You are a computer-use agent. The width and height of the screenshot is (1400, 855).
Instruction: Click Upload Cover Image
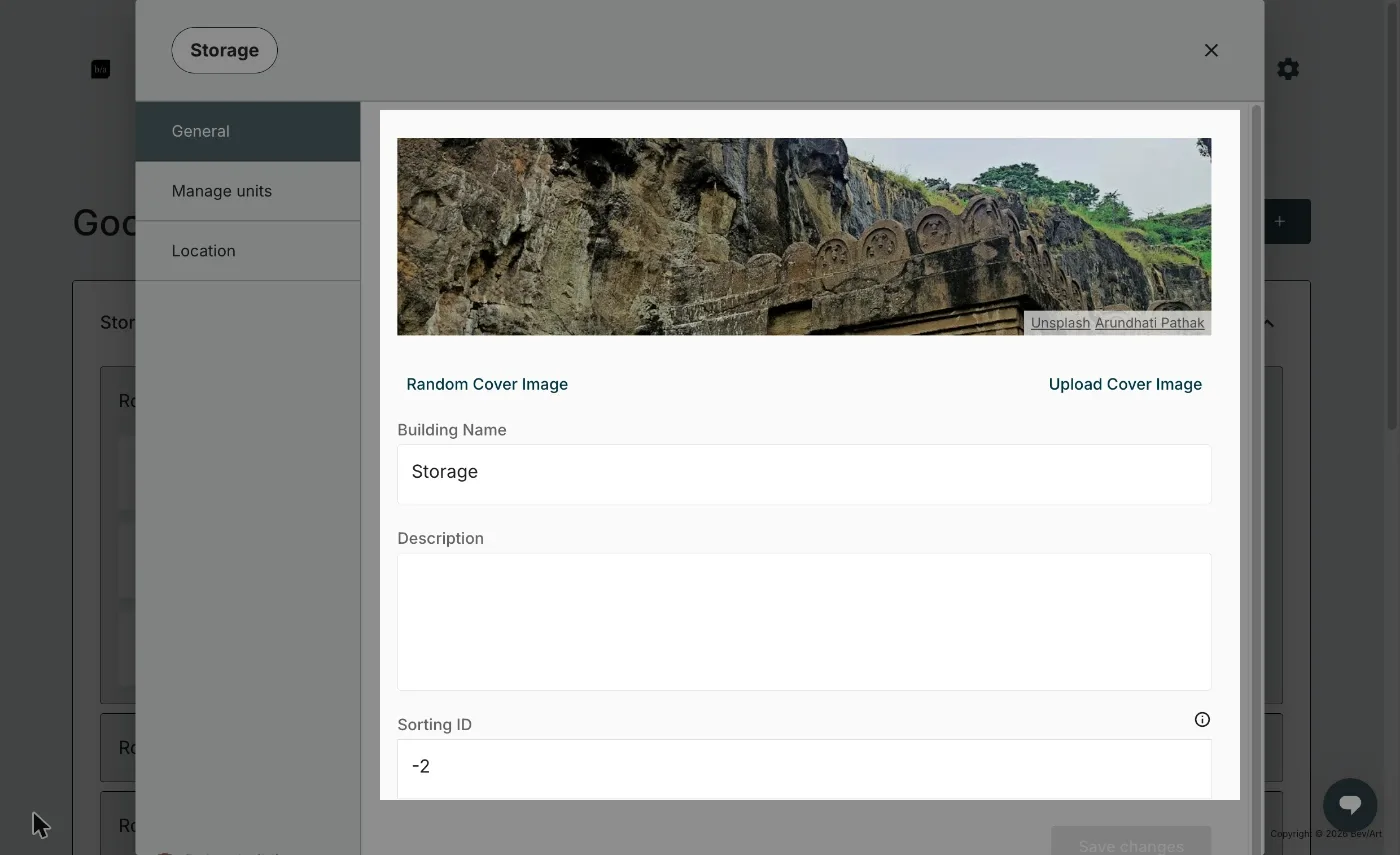(1125, 384)
